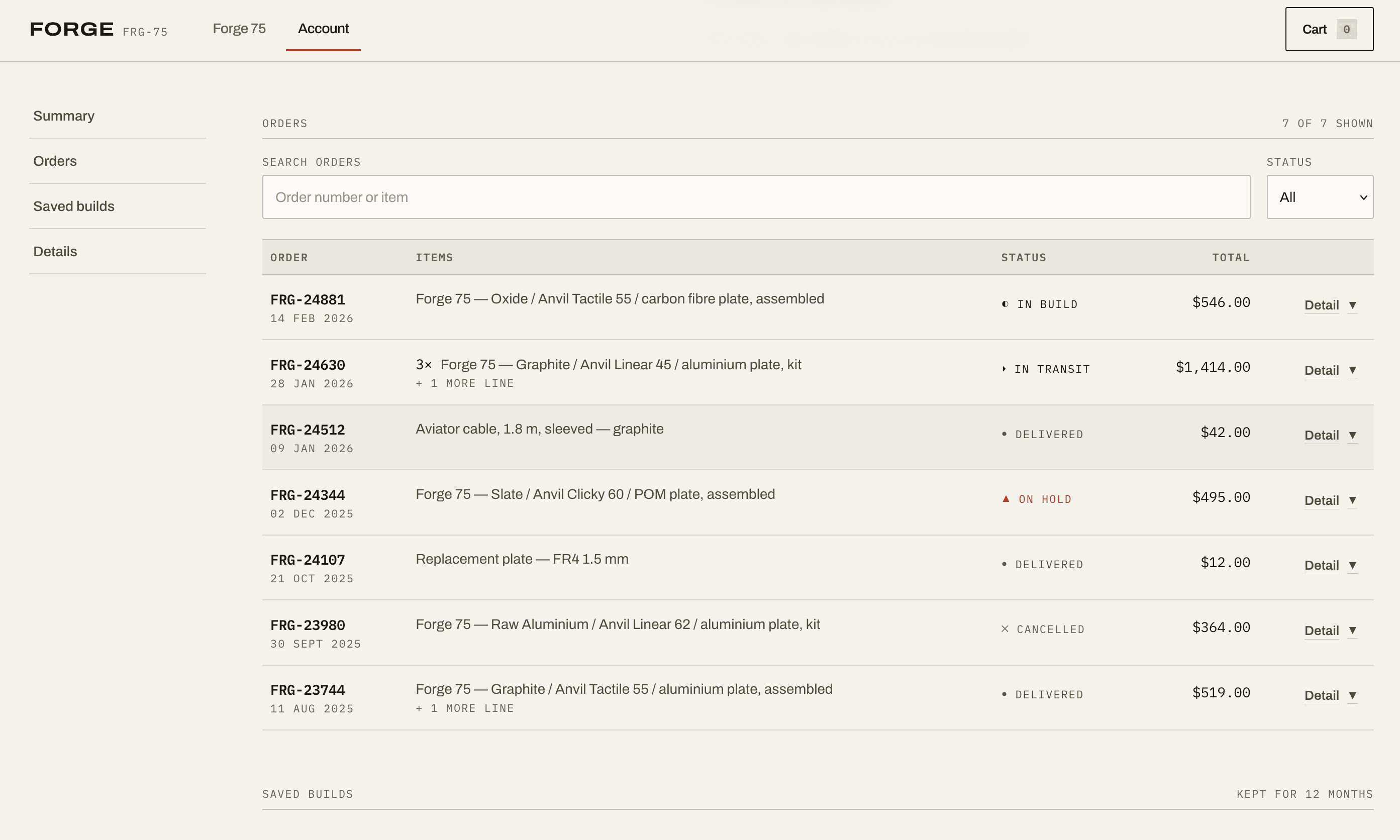Expand Detail for order FRG-23744

pos(1330,696)
